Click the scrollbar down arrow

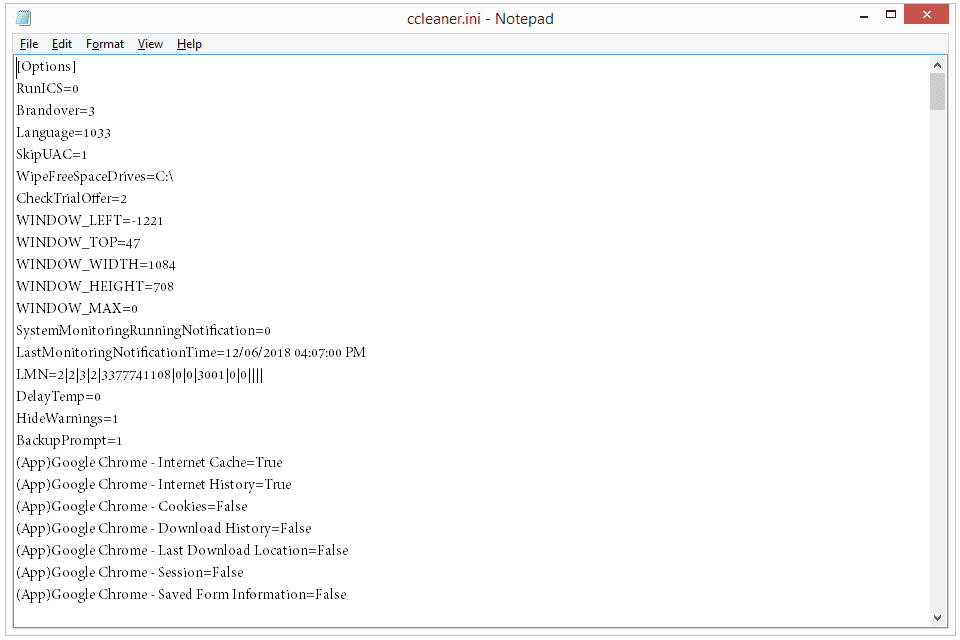pos(937,618)
